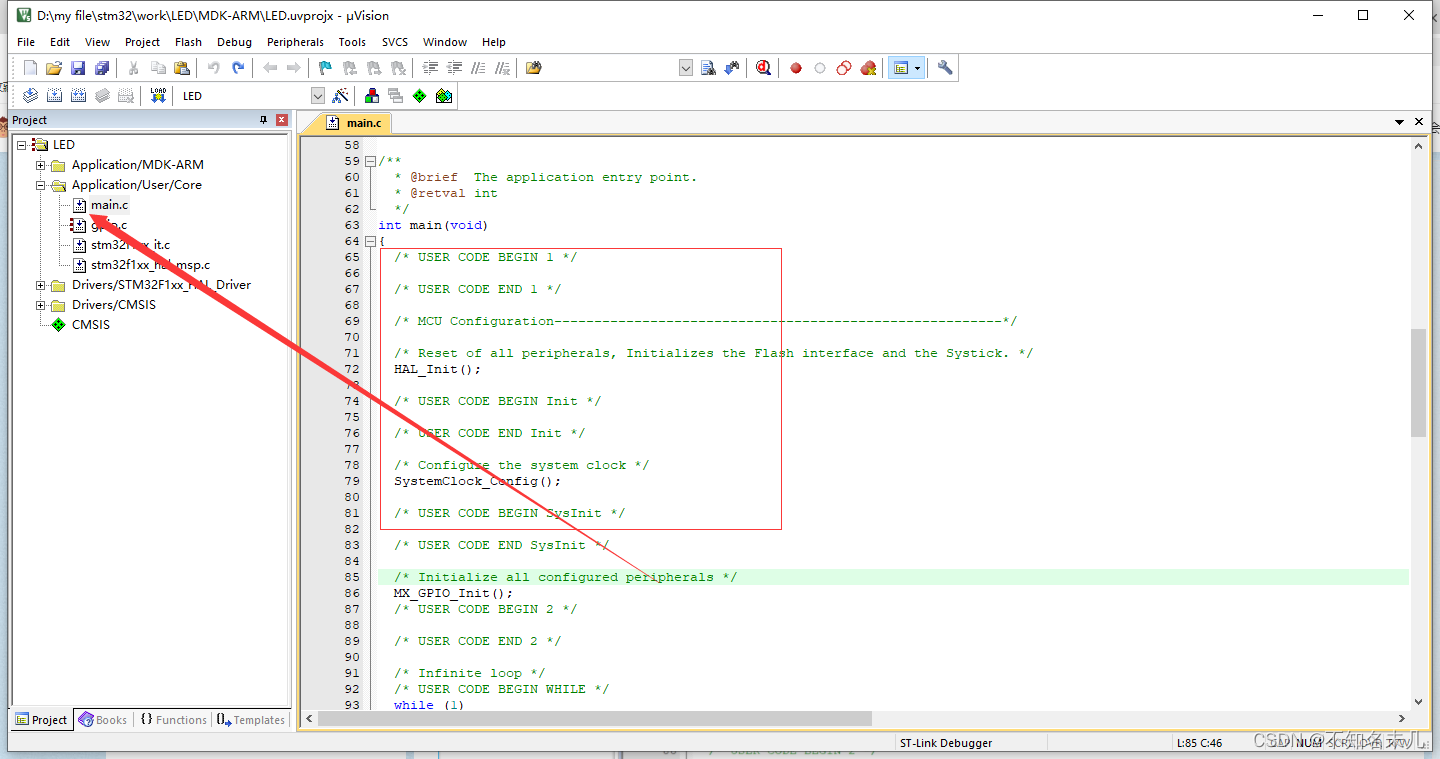Close the Project panel
Viewport: 1440px width, 759px height.
282,120
